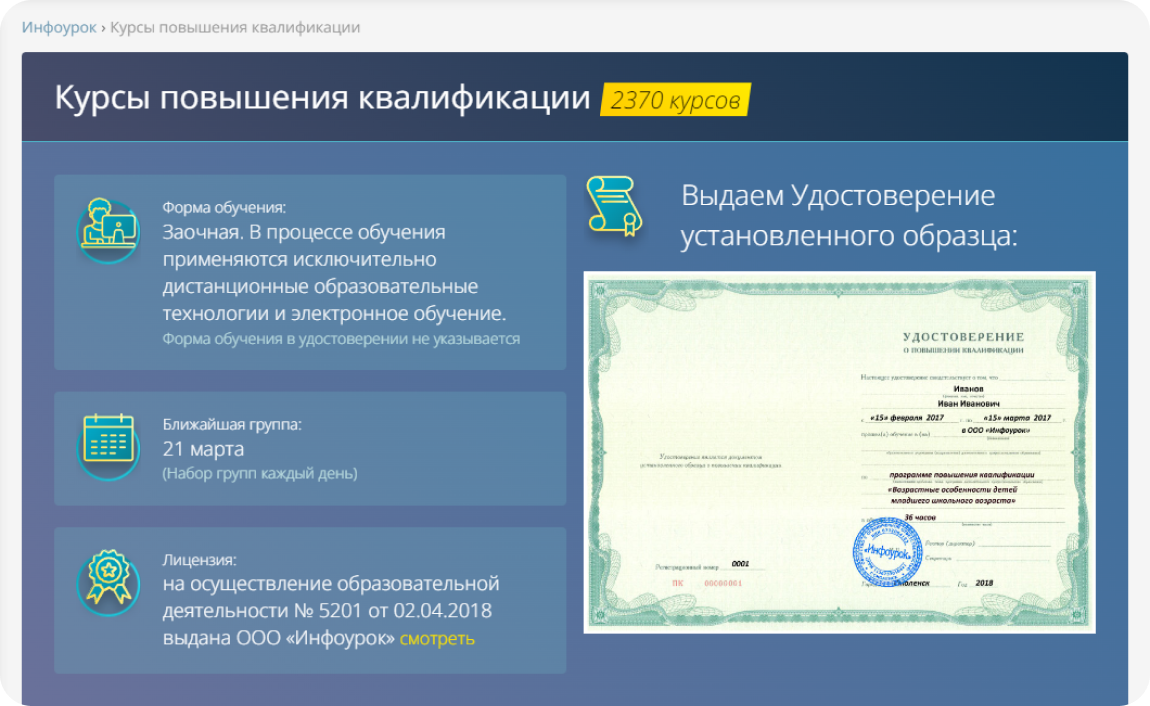Open the certificate sample image

(x=839, y=452)
